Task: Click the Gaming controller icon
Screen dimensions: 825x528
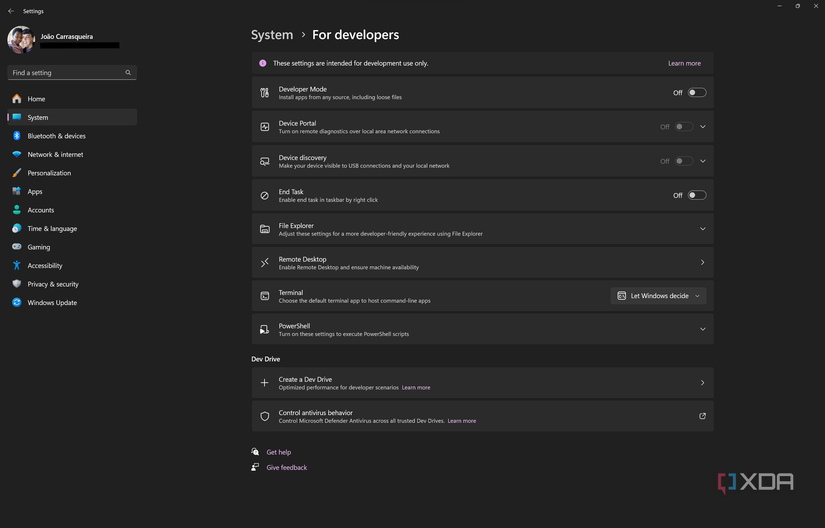Action: (x=17, y=247)
